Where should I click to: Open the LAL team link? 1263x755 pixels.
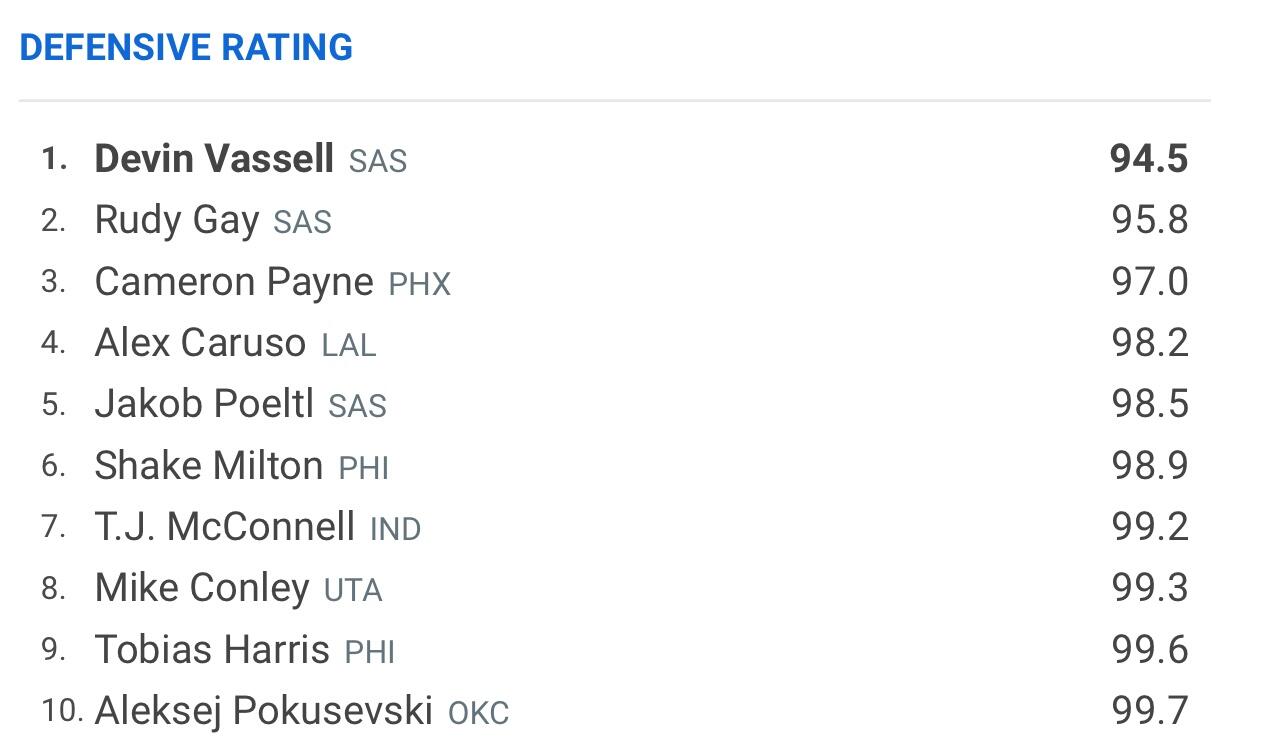(x=349, y=345)
